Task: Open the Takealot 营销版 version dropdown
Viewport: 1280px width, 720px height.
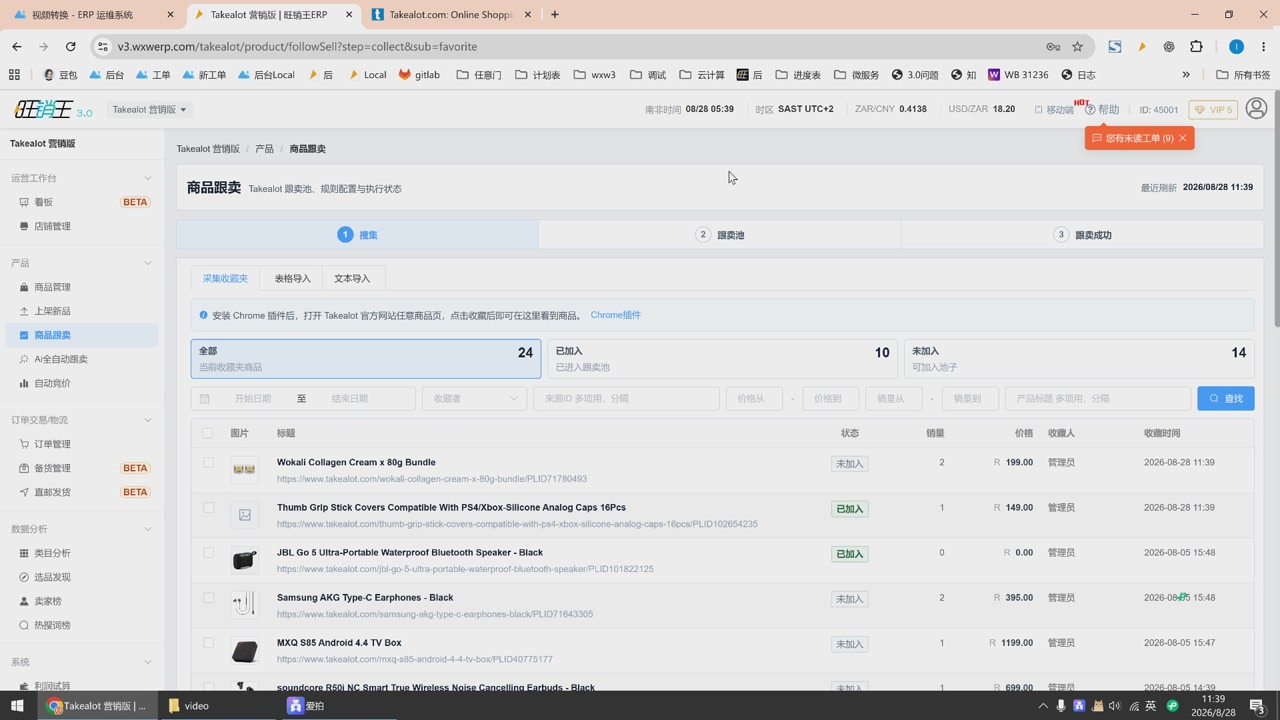Action: 149,110
